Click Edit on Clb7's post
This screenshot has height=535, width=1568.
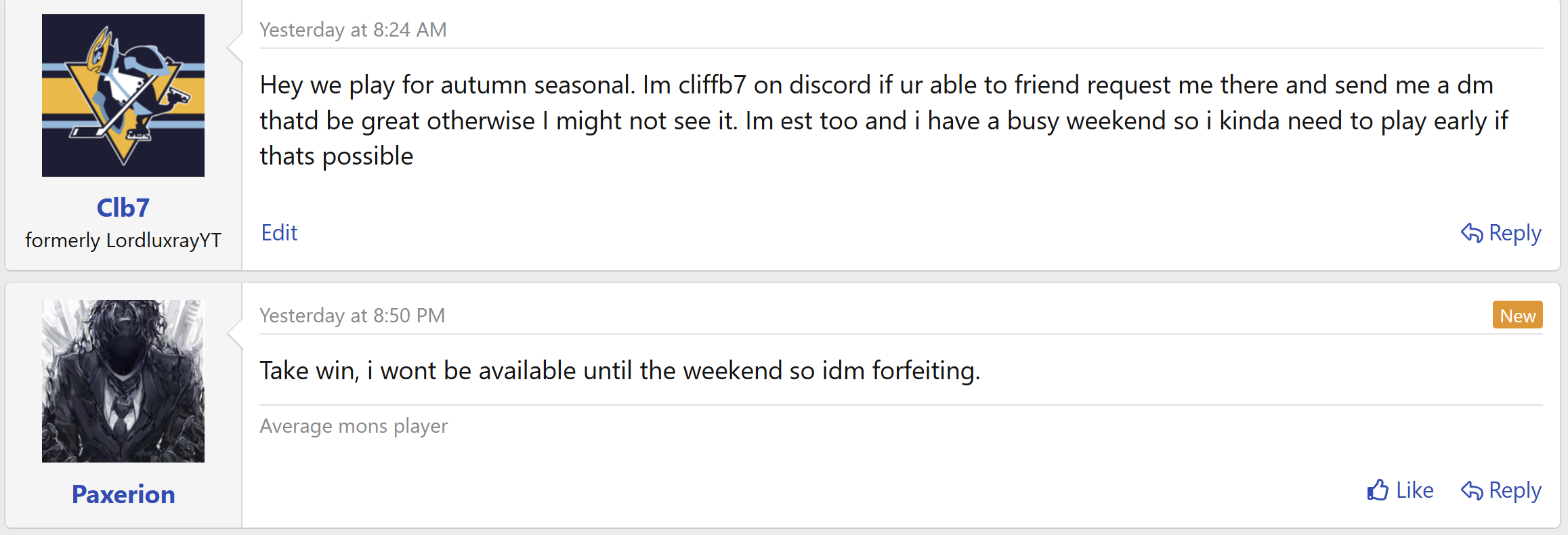point(279,232)
